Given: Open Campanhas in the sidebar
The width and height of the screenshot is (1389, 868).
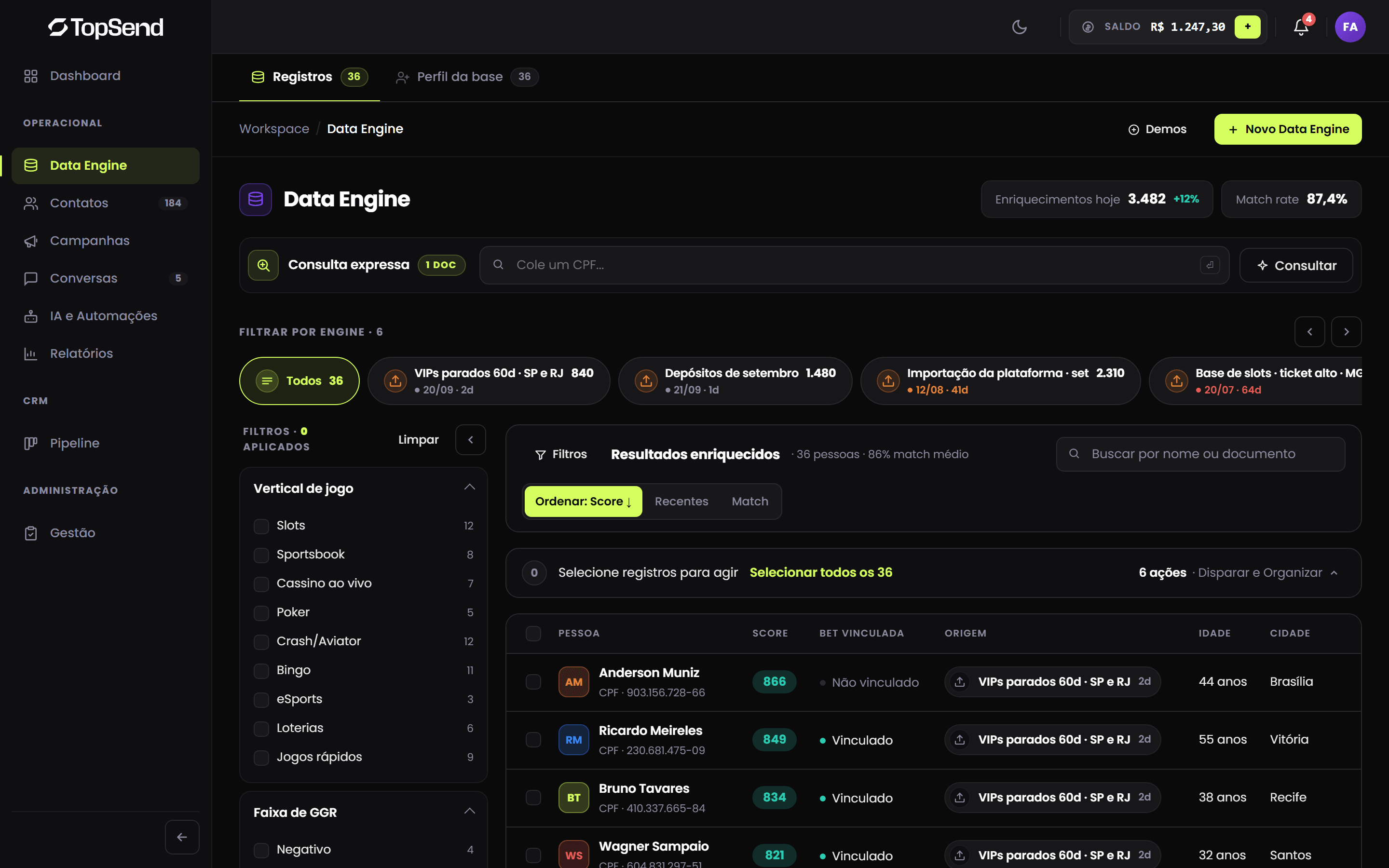Looking at the screenshot, I should click(x=106, y=241).
